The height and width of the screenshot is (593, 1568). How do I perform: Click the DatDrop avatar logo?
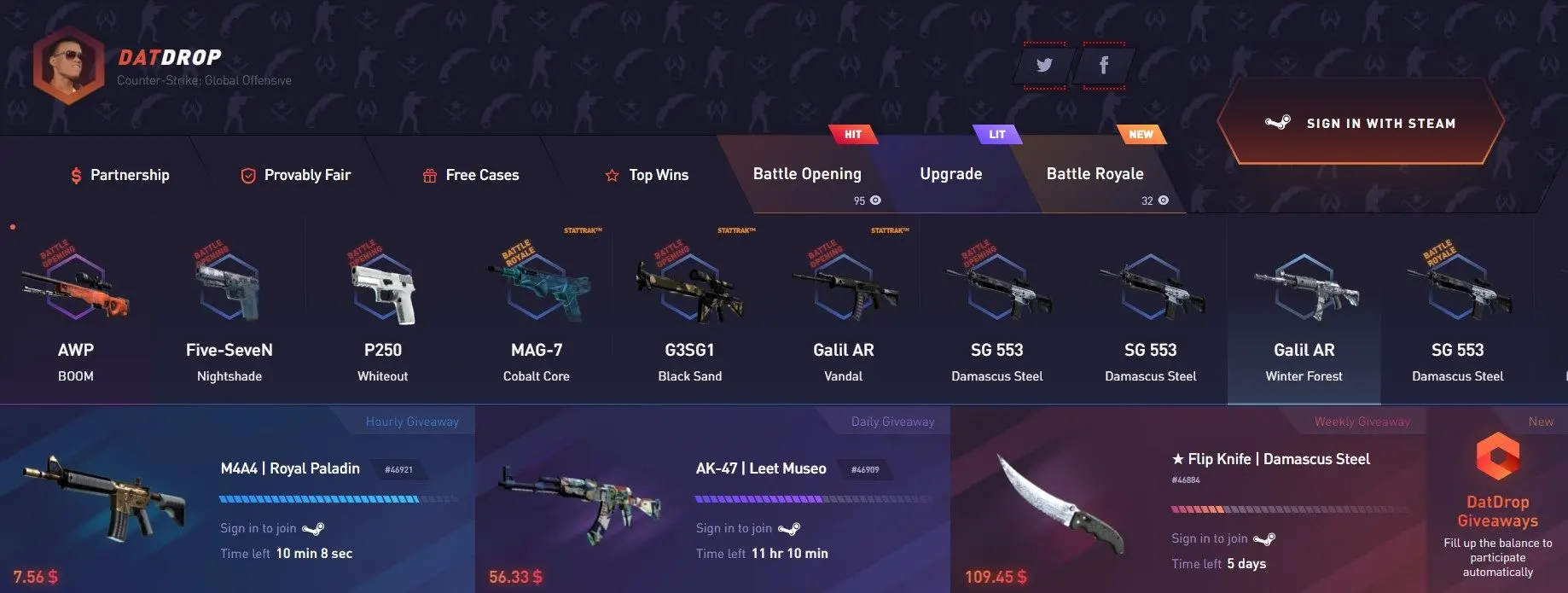68,65
